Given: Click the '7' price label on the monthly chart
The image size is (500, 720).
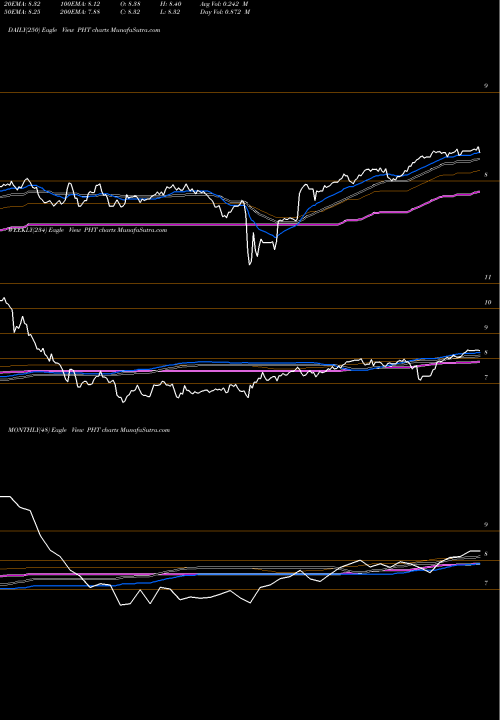Looking at the screenshot, I should click(486, 583).
